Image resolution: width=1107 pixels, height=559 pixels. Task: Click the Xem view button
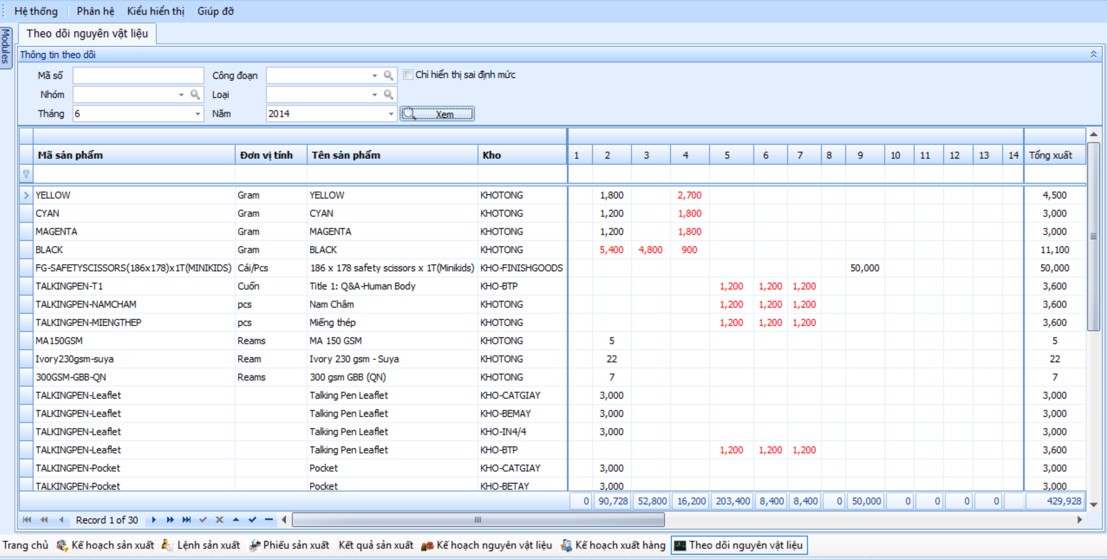point(437,114)
